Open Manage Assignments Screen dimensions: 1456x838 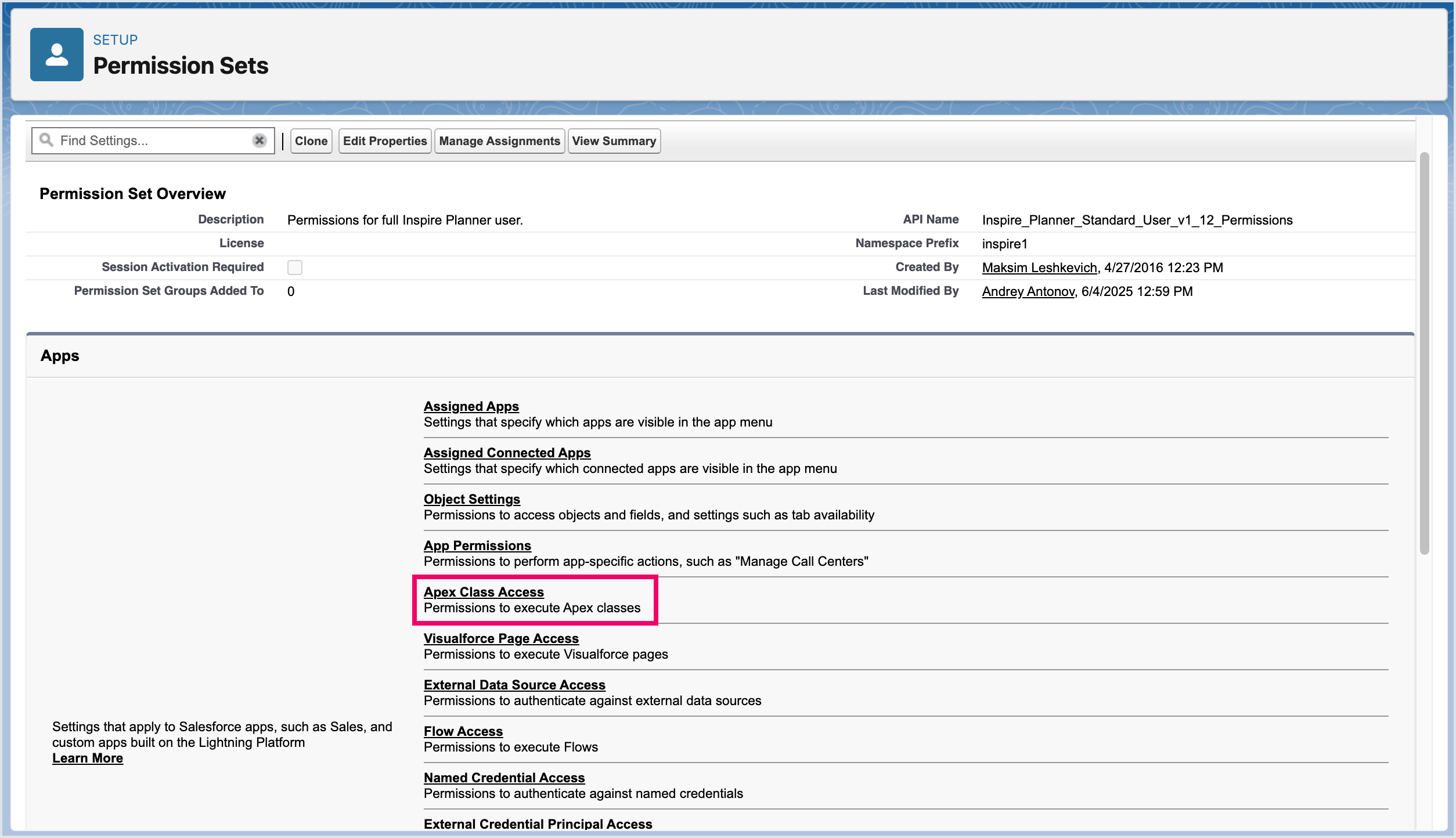click(499, 141)
